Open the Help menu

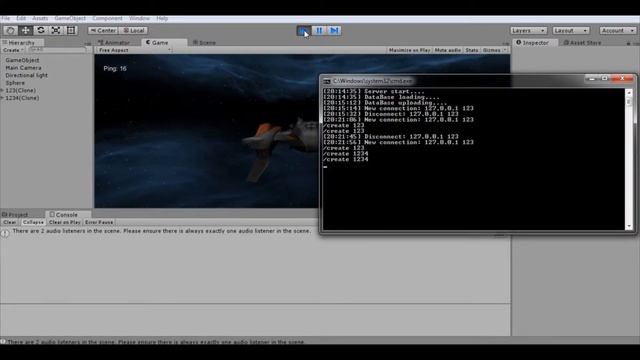point(162,18)
